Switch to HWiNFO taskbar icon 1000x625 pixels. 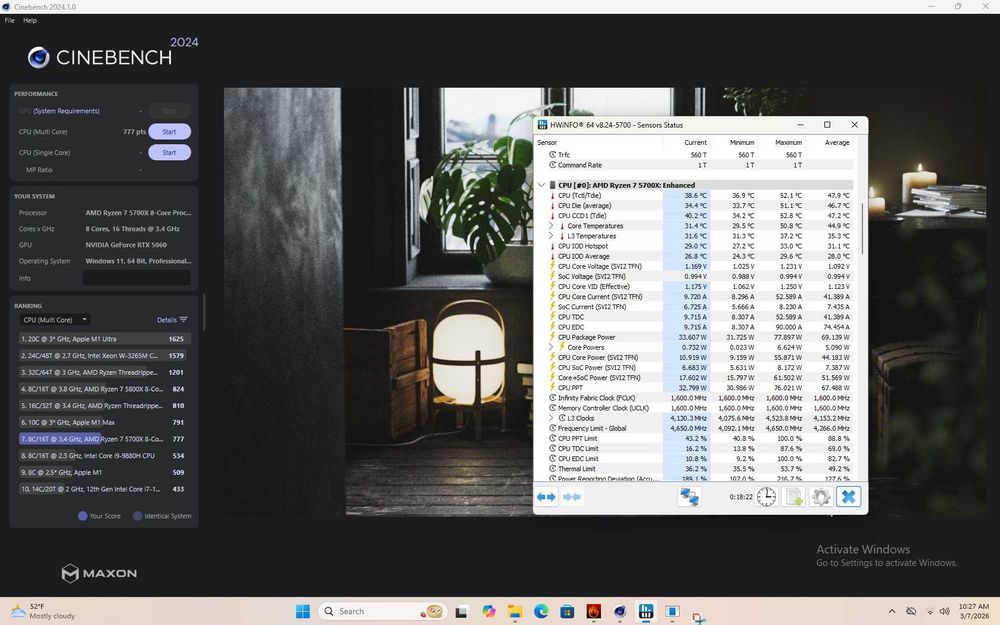[646, 611]
